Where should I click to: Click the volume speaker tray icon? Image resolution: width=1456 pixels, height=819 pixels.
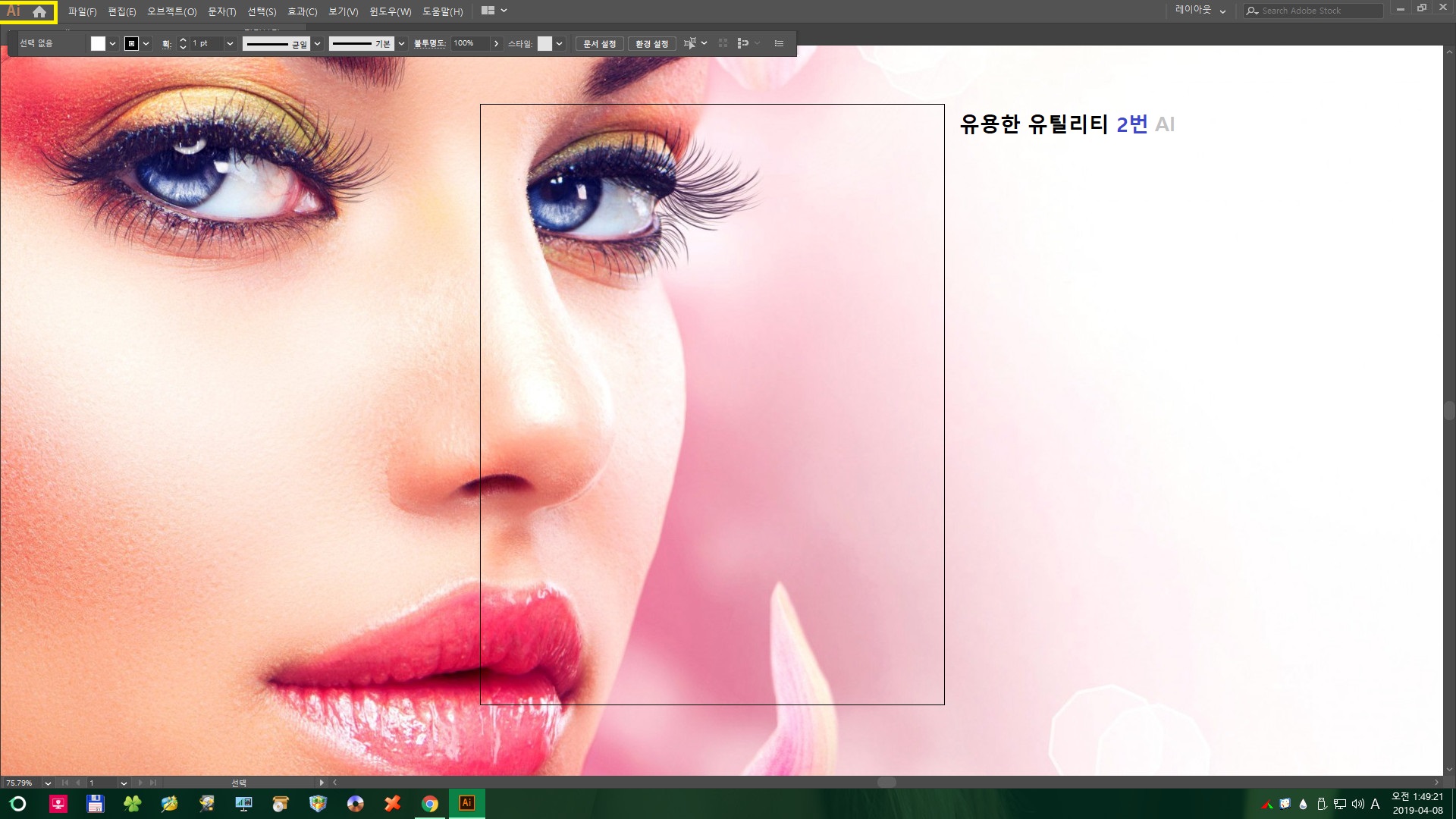click(1357, 804)
